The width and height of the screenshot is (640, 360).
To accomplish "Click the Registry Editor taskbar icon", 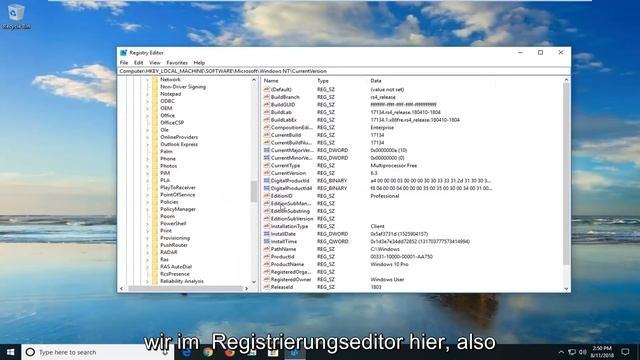I will (x=295, y=352).
